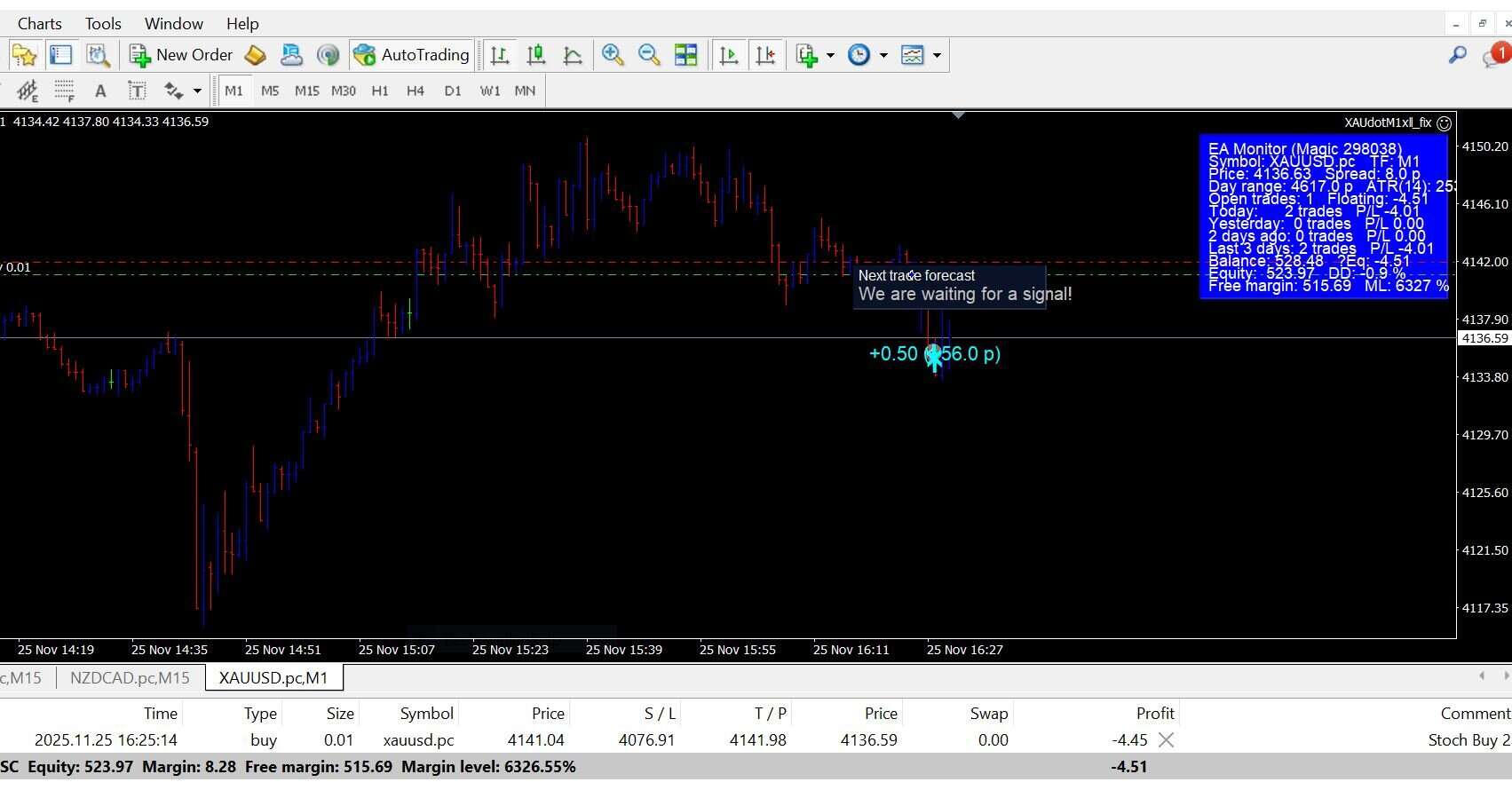Open the Templates dropdown arrow
The image size is (1512, 790).
point(937,55)
